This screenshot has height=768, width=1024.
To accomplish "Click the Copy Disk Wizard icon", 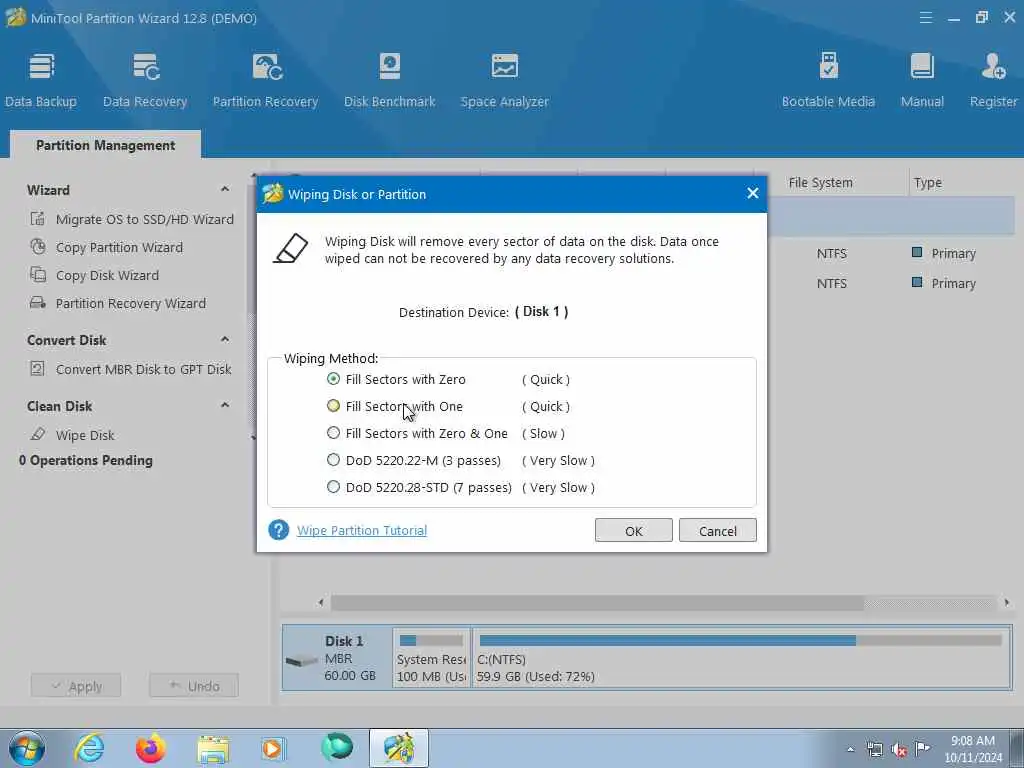I will (38, 275).
